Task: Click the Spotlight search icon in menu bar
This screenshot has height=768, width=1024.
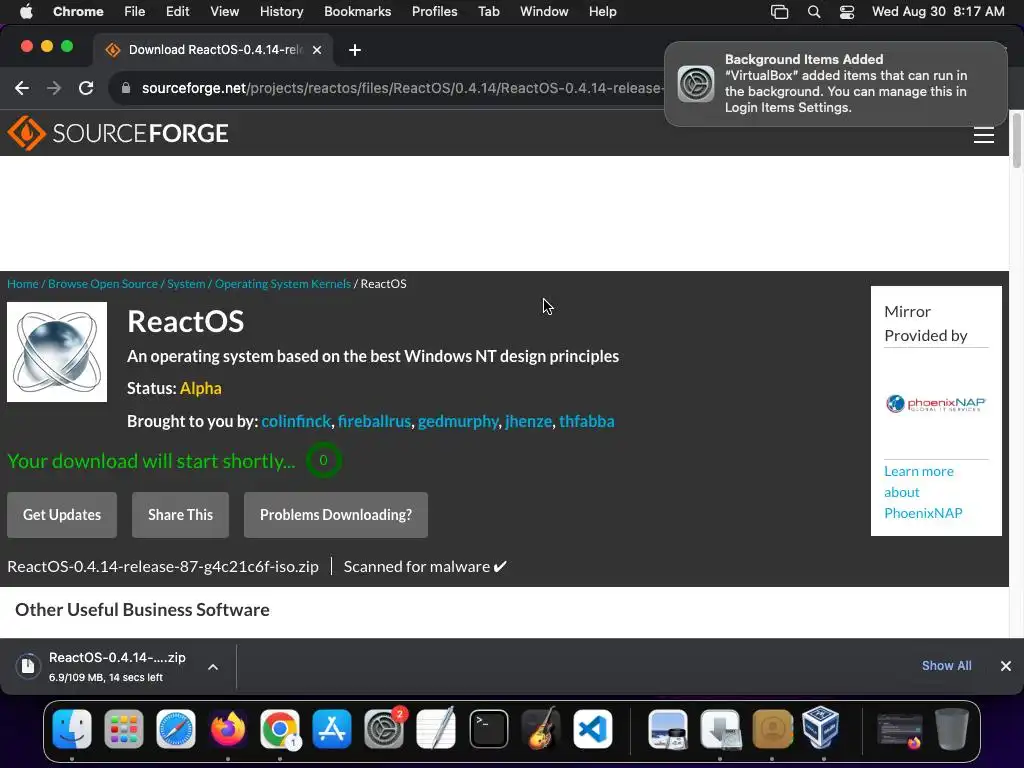Action: pyautogui.click(x=814, y=12)
